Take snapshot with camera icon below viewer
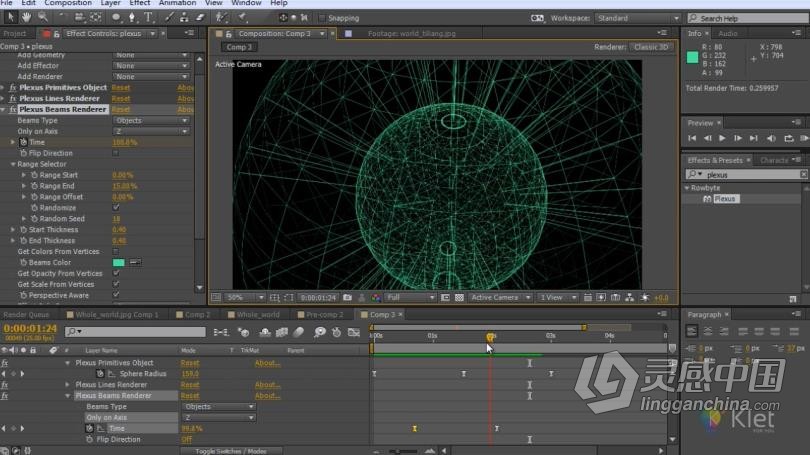This screenshot has height=455, width=810. pos(347,297)
